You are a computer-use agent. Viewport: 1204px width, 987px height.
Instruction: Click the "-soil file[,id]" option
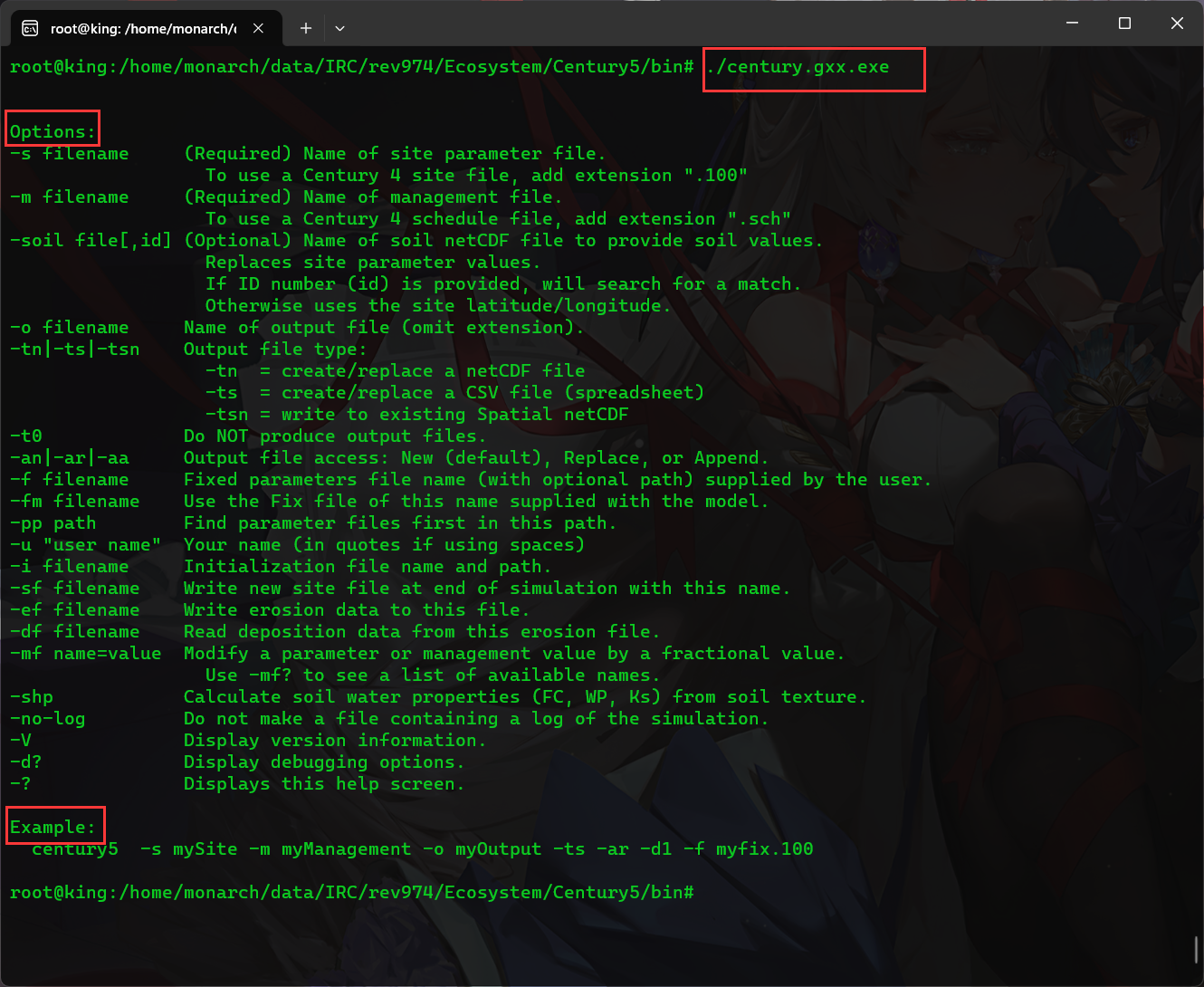91,241
